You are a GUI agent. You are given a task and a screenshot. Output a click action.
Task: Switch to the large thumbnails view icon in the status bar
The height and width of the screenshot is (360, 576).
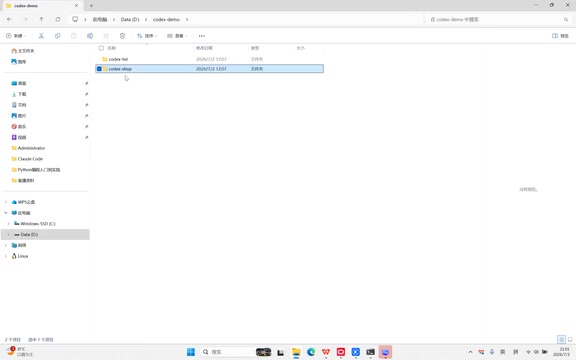pos(570,339)
